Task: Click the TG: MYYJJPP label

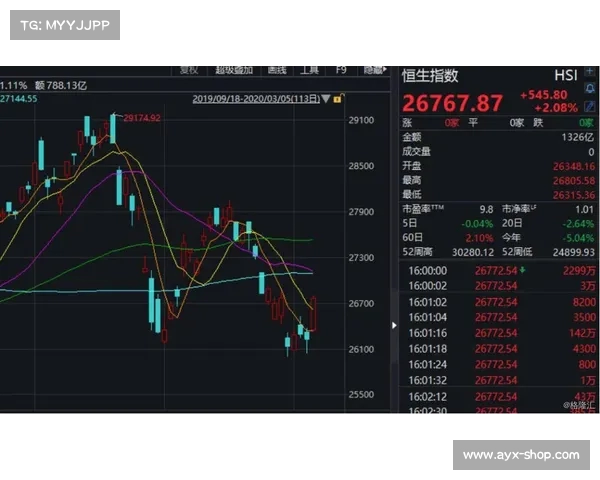Action: coord(64,25)
